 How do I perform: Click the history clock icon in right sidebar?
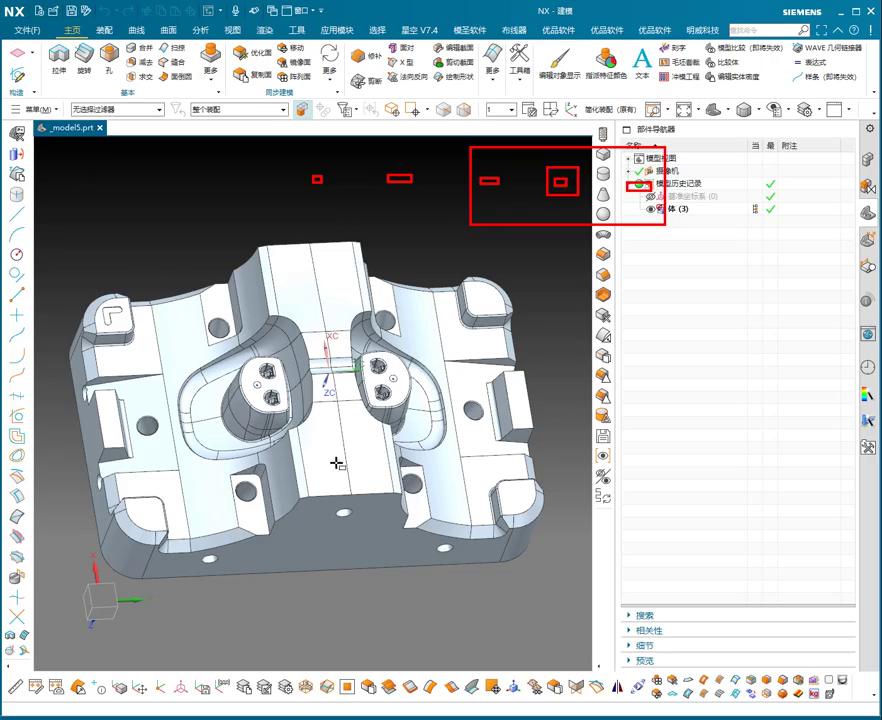[x=867, y=367]
